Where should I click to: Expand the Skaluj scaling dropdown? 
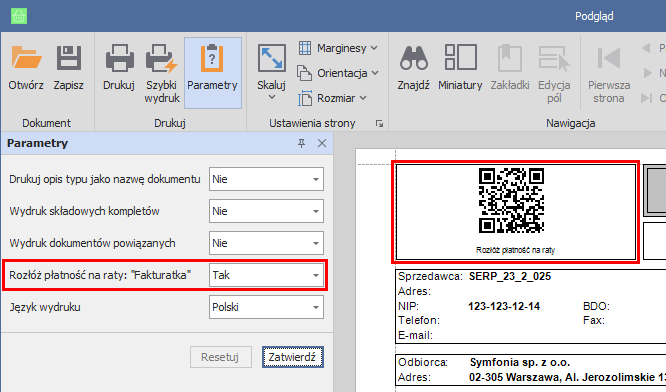(x=271, y=73)
